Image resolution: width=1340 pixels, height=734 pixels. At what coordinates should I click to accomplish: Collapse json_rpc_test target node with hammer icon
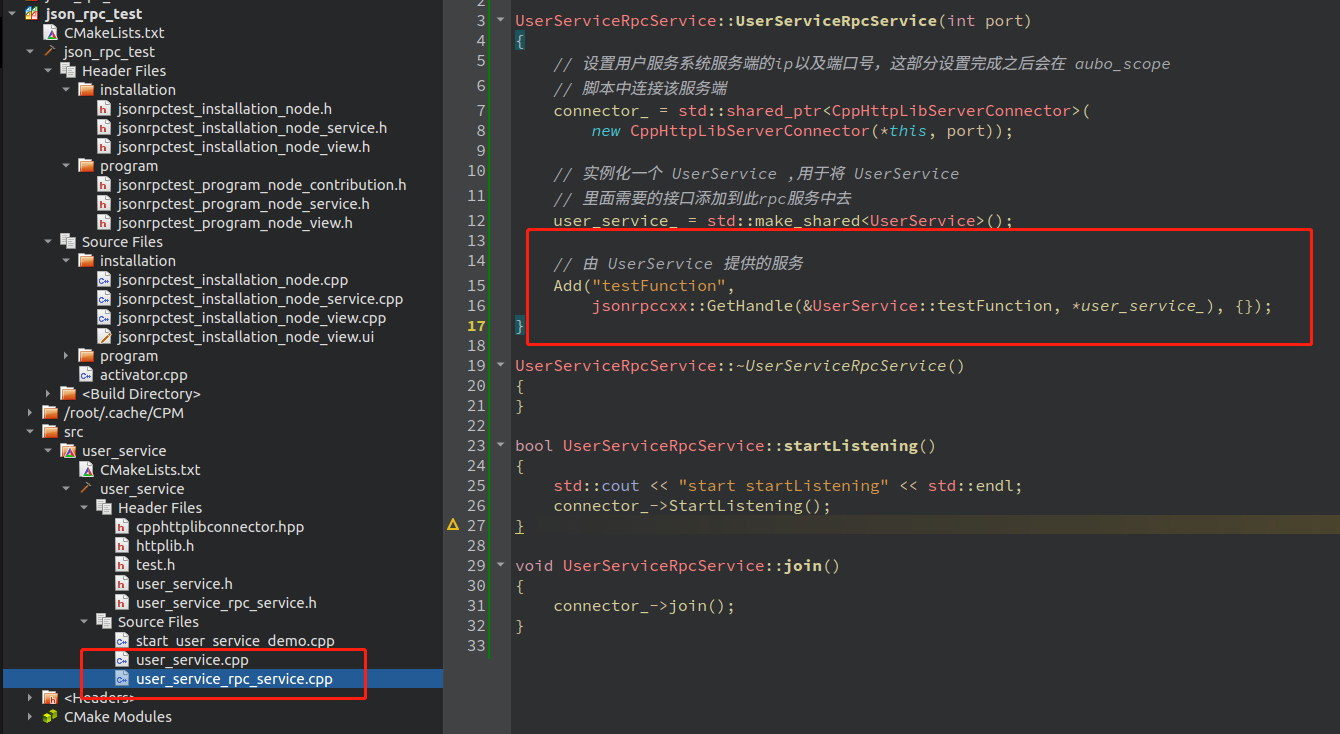click(x=29, y=52)
